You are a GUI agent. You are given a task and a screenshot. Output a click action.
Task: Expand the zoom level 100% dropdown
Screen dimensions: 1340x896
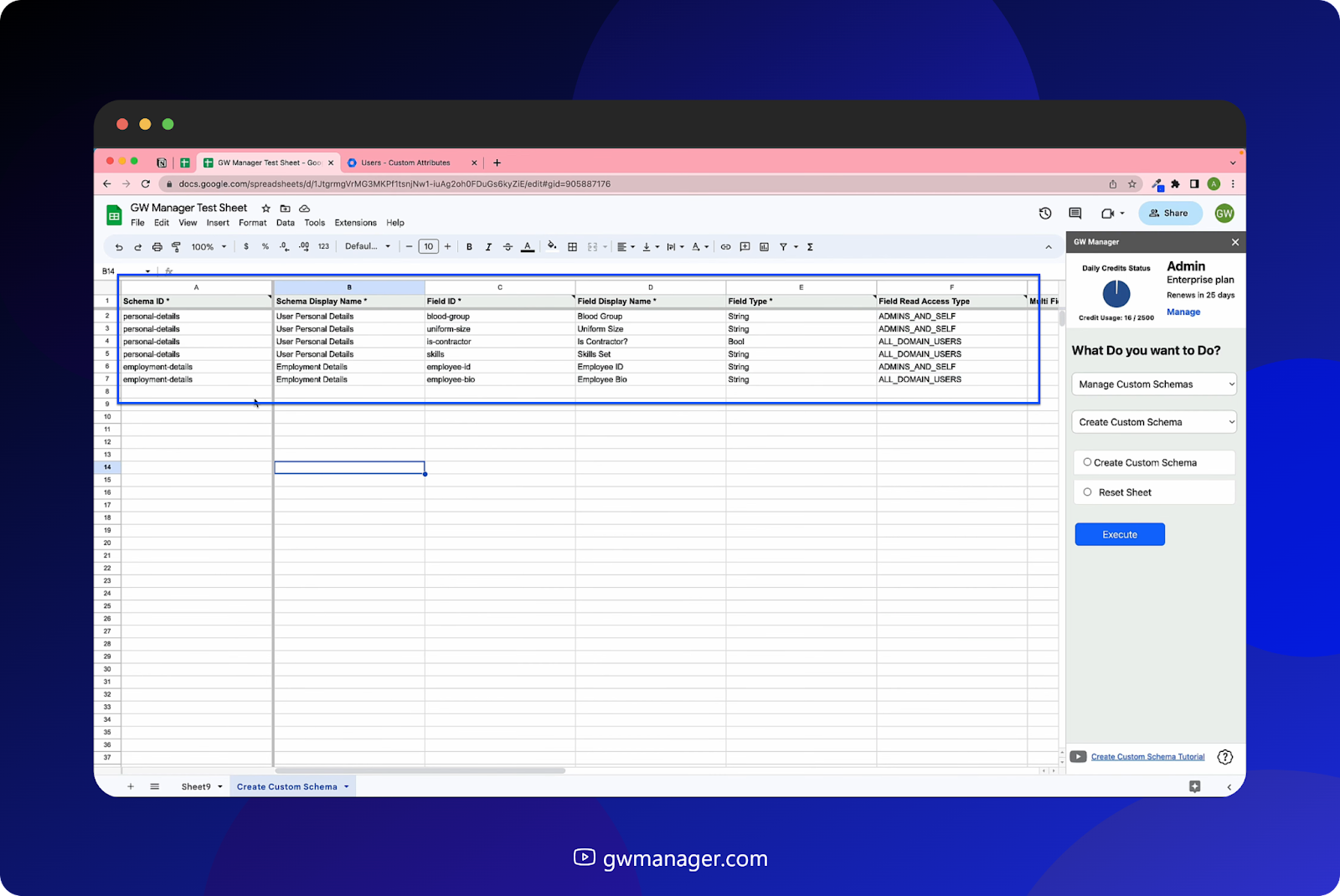(x=208, y=246)
